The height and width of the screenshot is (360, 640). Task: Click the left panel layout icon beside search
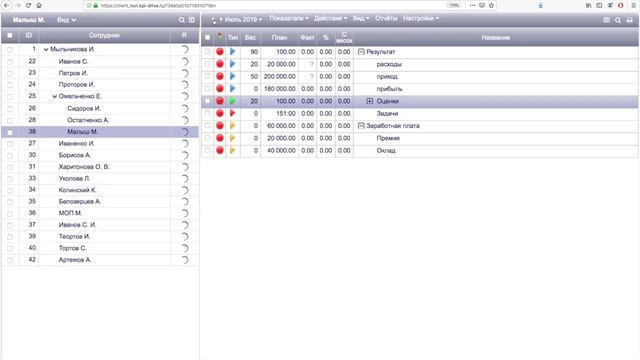[x=191, y=20]
